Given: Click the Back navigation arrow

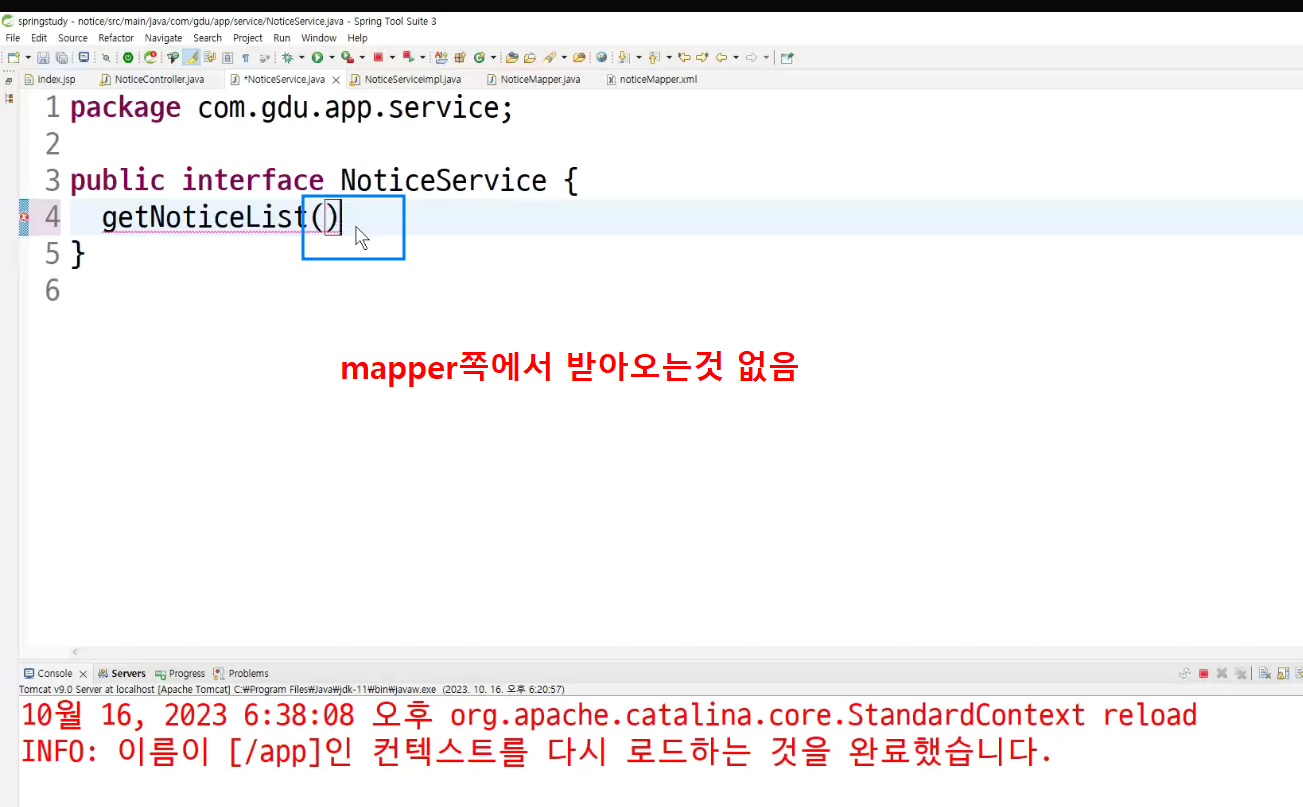Looking at the screenshot, I should pyautogui.click(x=721, y=58).
